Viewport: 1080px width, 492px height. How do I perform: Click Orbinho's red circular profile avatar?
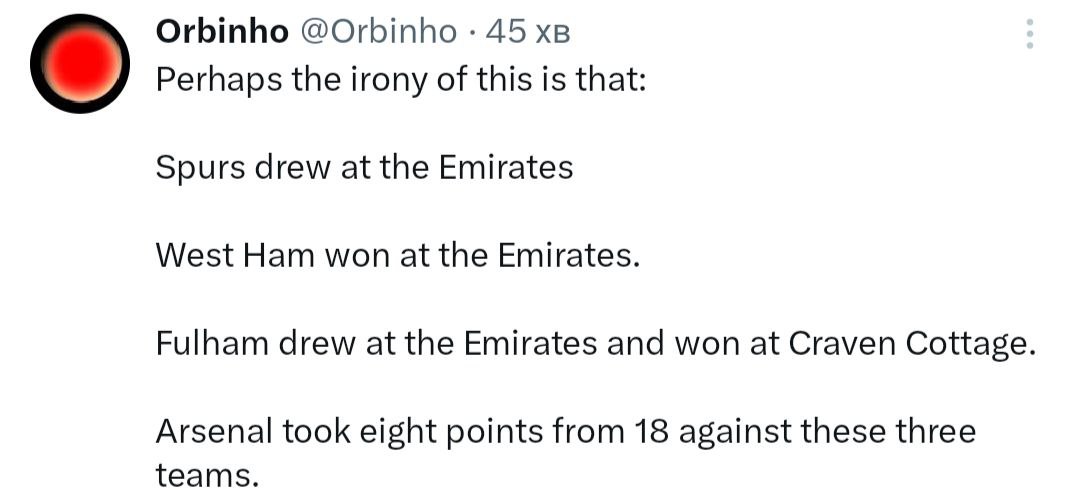(x=80, y=65)
